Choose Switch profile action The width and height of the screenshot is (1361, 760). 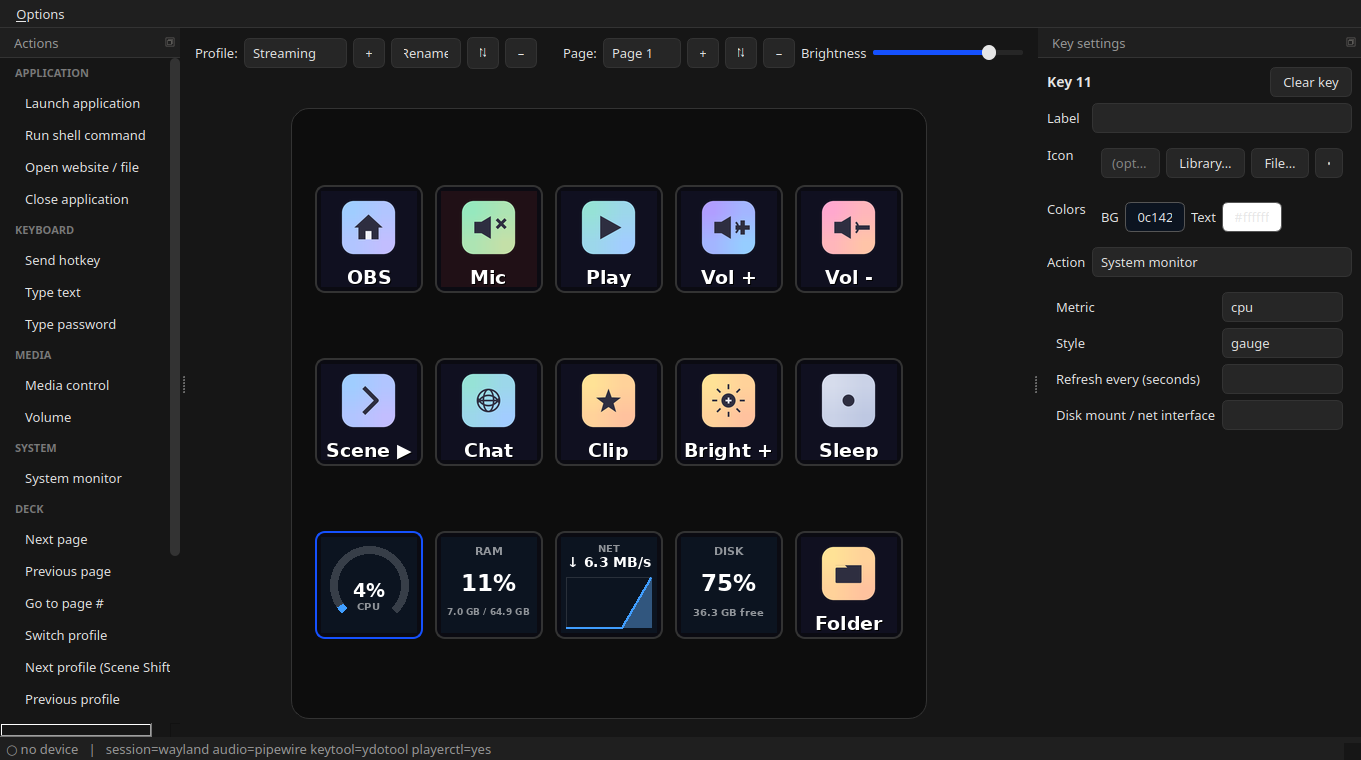point(66,635)
